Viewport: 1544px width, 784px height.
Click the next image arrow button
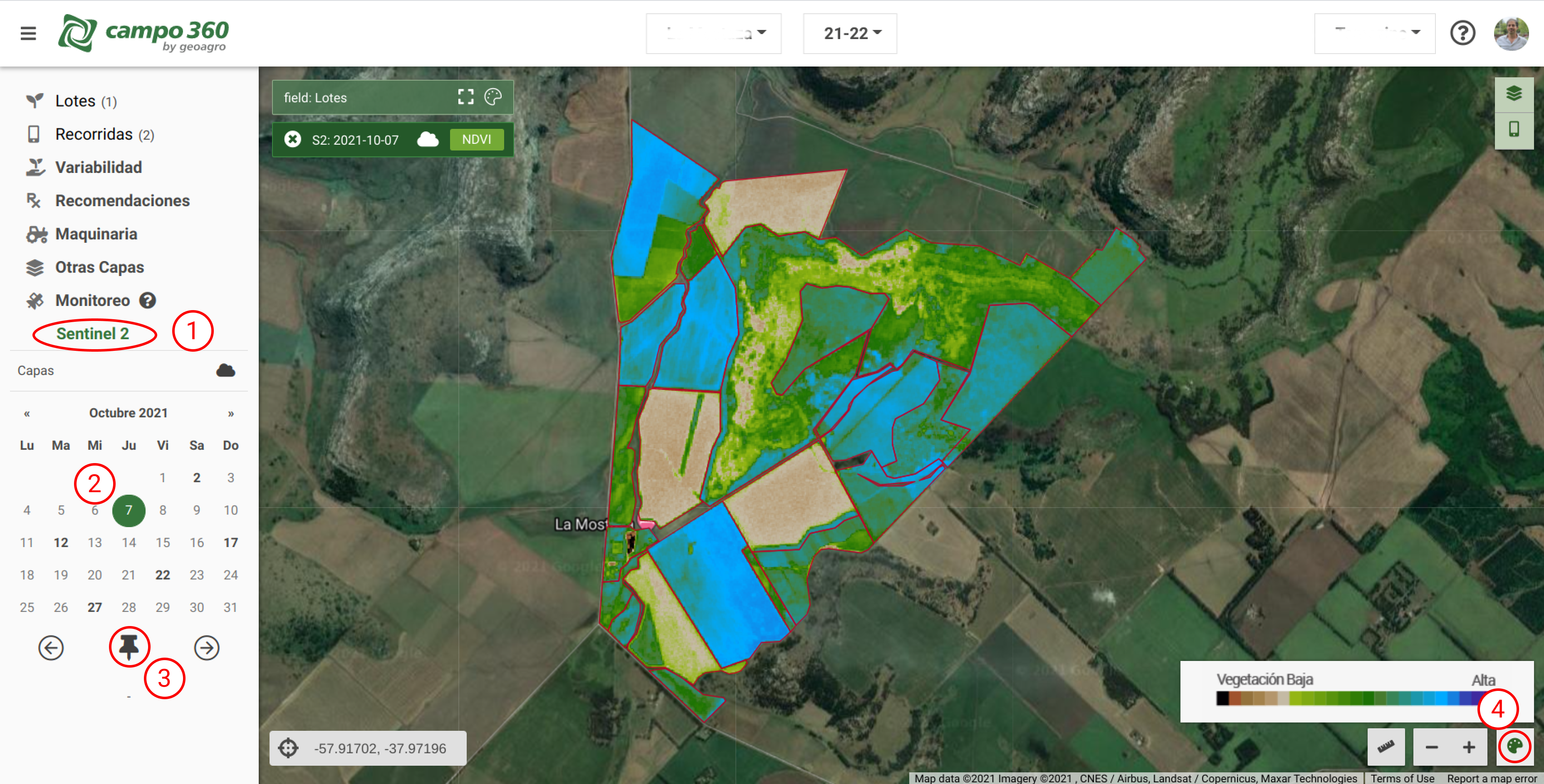coord(207,647)
